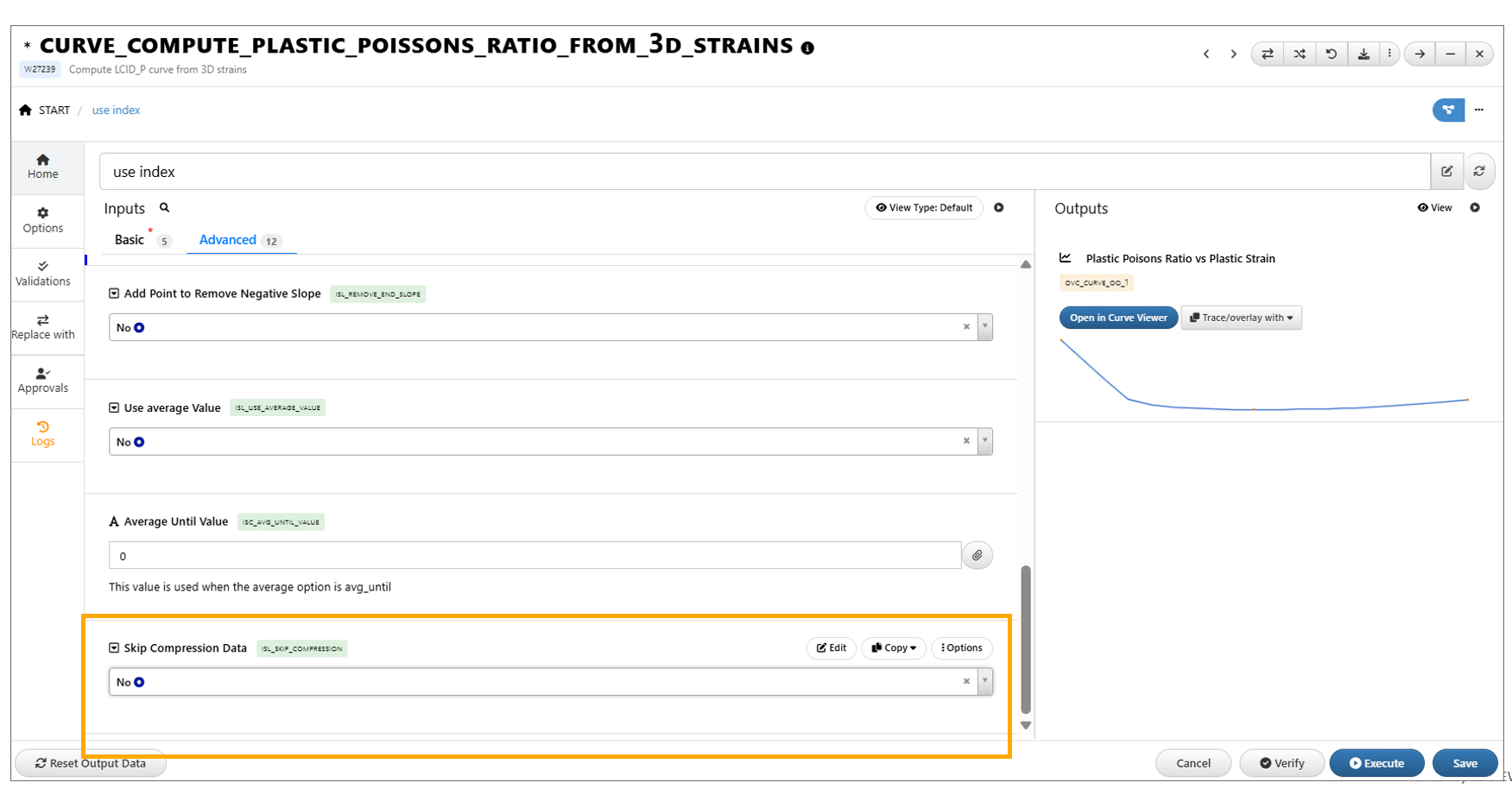Toggle the Outputs View eye button
Viewport: 1512px width, 789px height.
pos(1435,208)
